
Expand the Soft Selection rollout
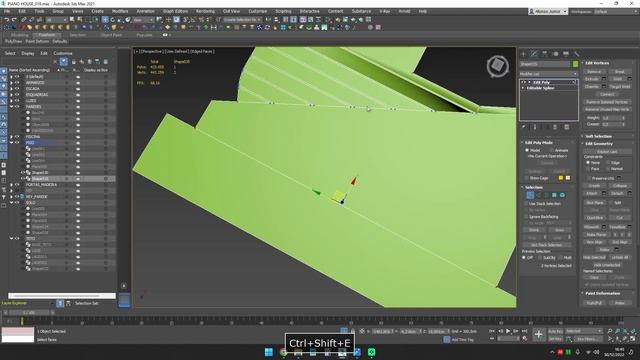pos(598,136)
